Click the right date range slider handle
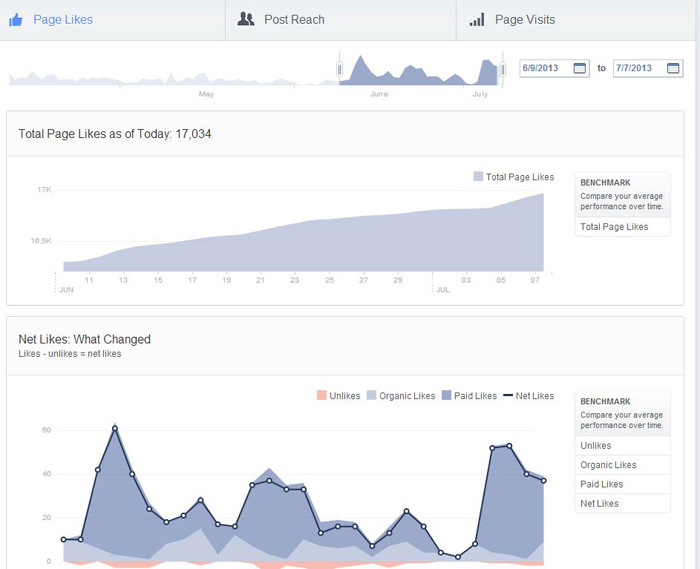Viewport: 700px width, 569px height. (x=502, y=69)
